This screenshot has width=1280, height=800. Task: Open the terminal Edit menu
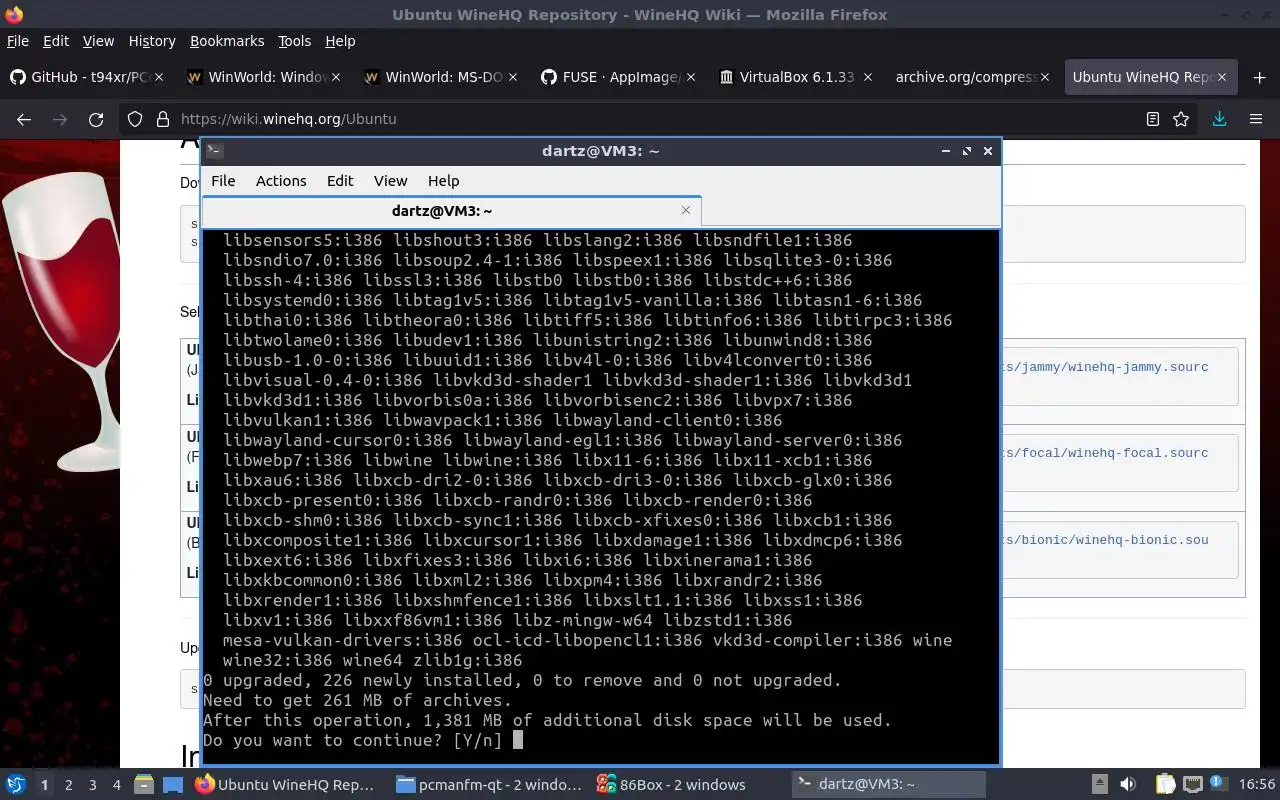click(340, 181)
